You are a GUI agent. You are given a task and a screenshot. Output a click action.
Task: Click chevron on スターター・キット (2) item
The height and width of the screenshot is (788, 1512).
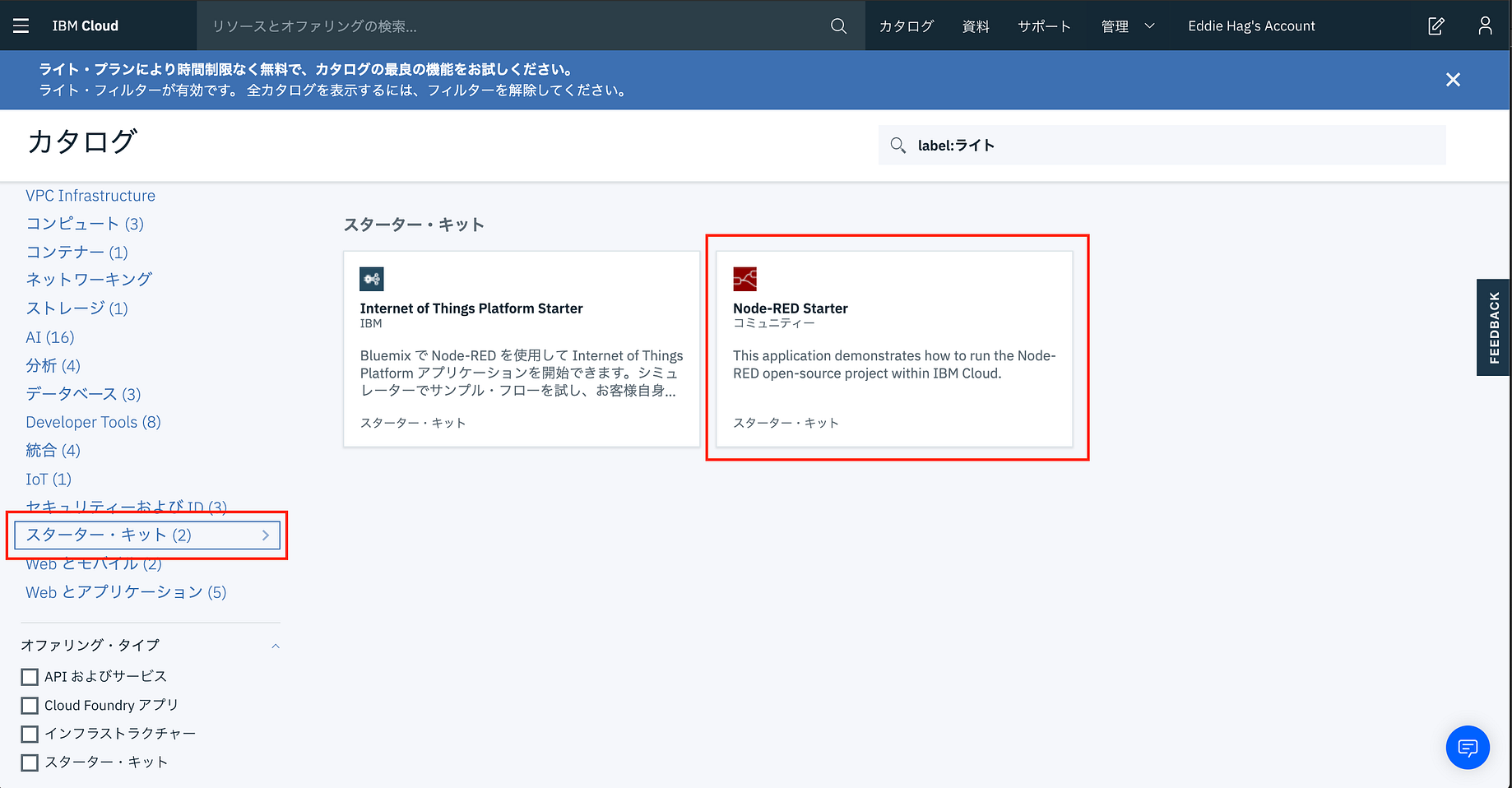[x=266, y=535]
